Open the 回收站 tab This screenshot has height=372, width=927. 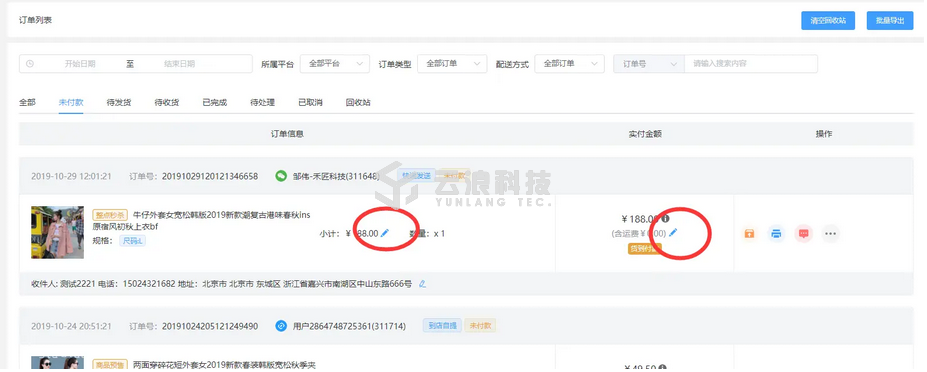[358, 102]
